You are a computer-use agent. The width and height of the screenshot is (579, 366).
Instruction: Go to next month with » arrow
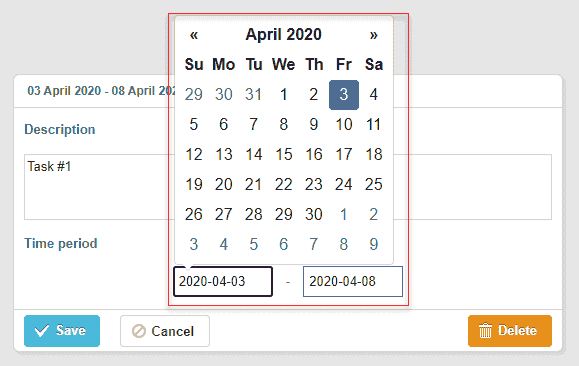click(x=374, y=35)
